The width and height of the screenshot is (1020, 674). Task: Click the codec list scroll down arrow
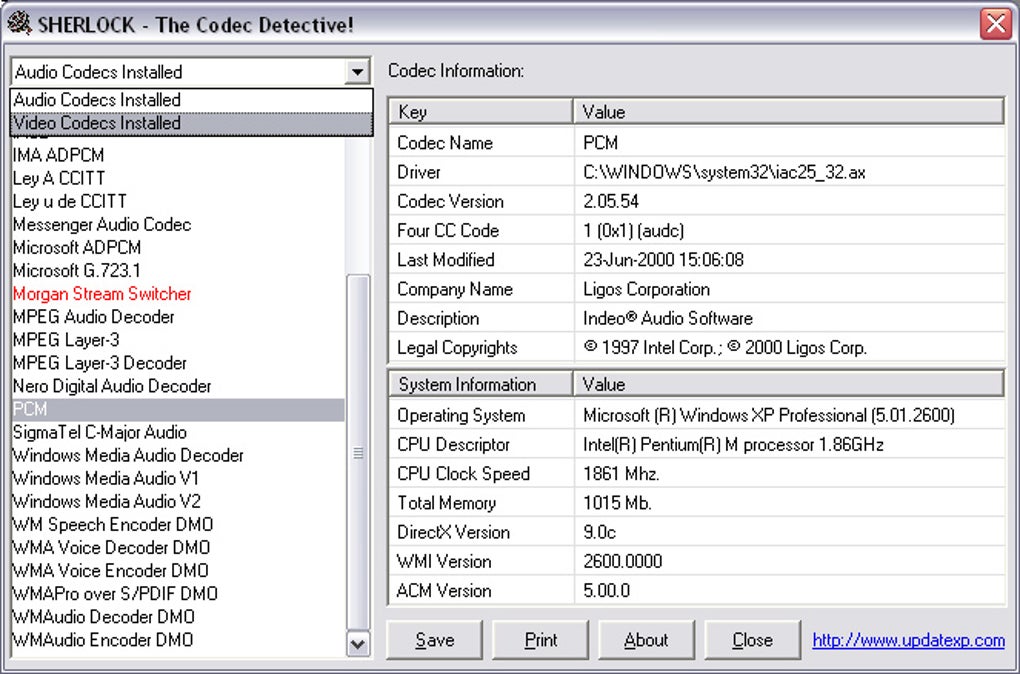pyautogui.click(x=358, y=644)
